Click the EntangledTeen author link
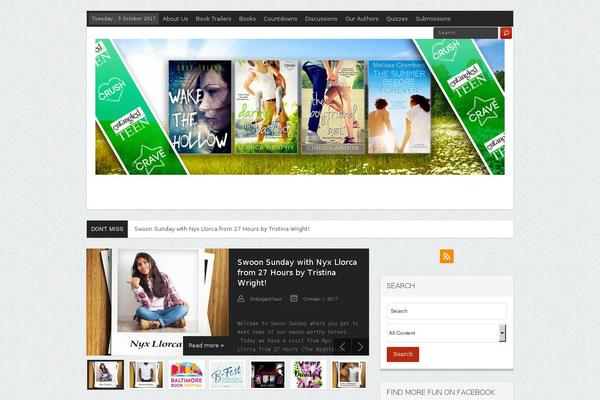Image resolution: width=600 pixels, height=400 pixels. (266, 299)
